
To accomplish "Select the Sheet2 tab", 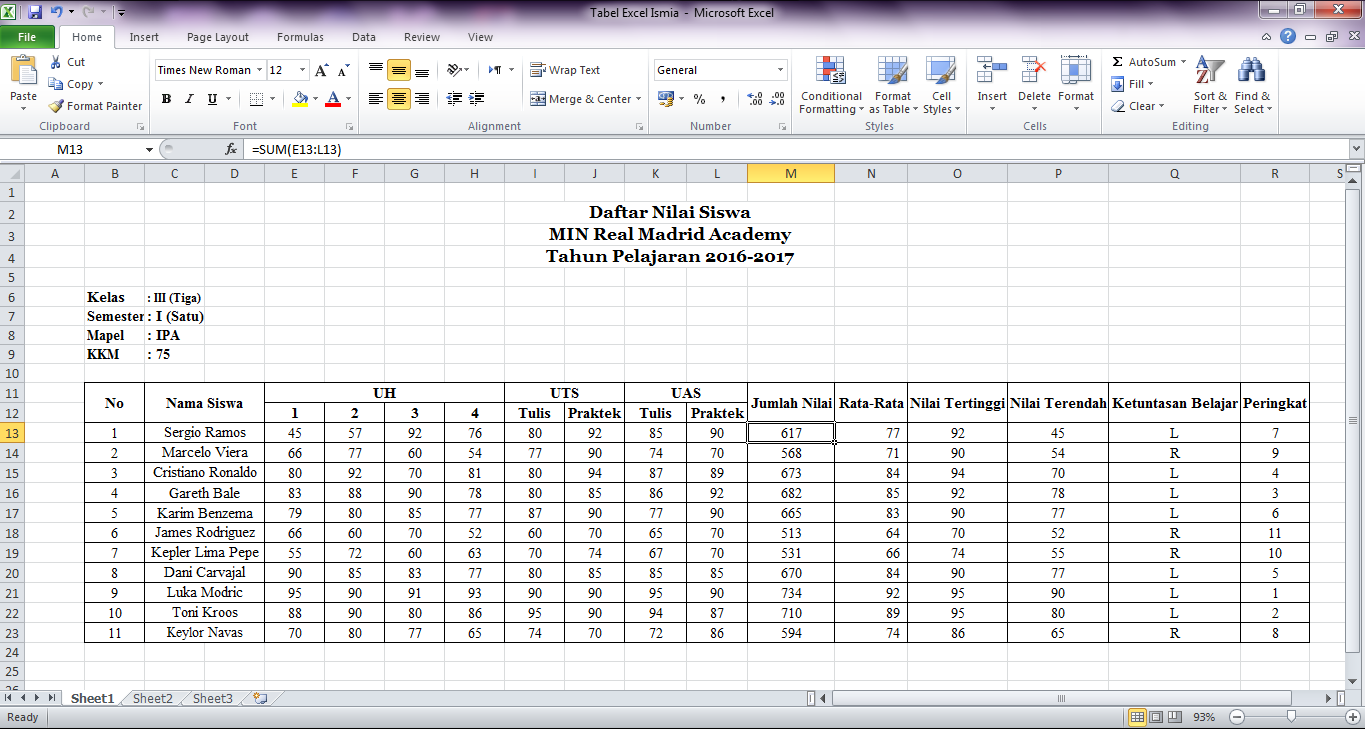I will [151, 698].
